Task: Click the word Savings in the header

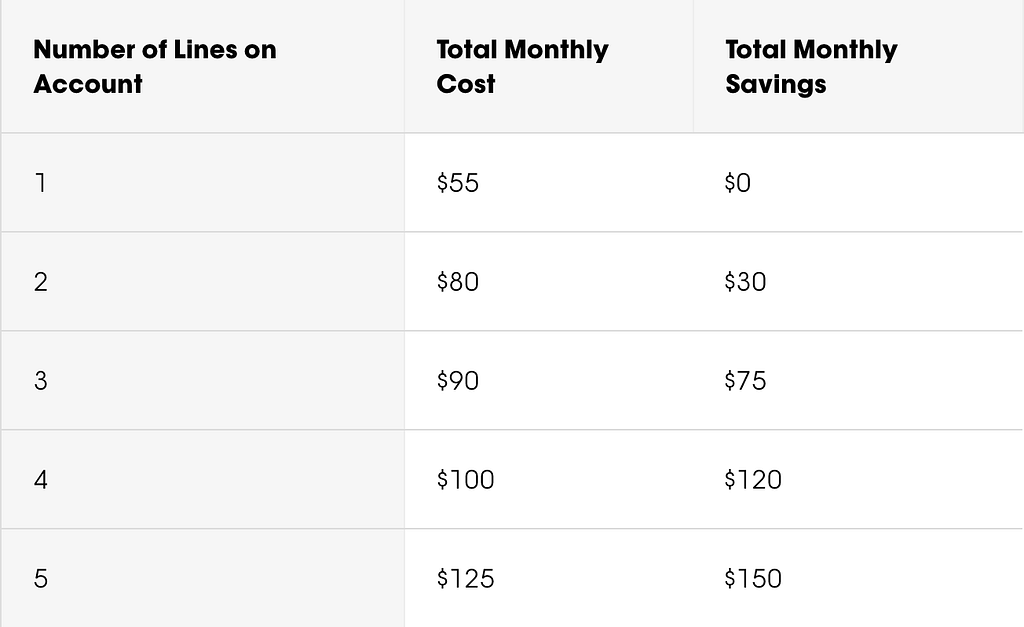Action: coord(776,85)
